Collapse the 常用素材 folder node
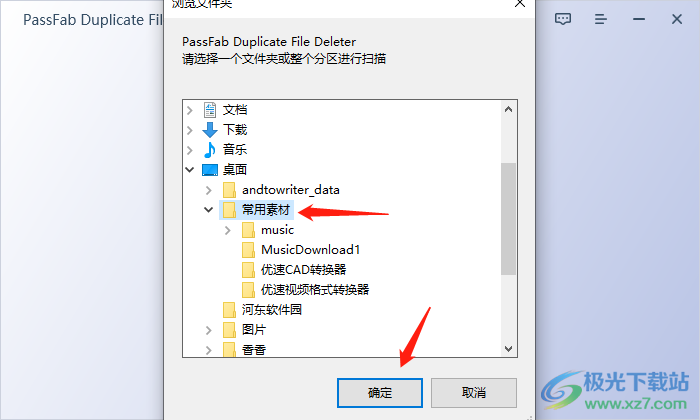The height and width of the screenshot is (420, 700). (208, 209)
